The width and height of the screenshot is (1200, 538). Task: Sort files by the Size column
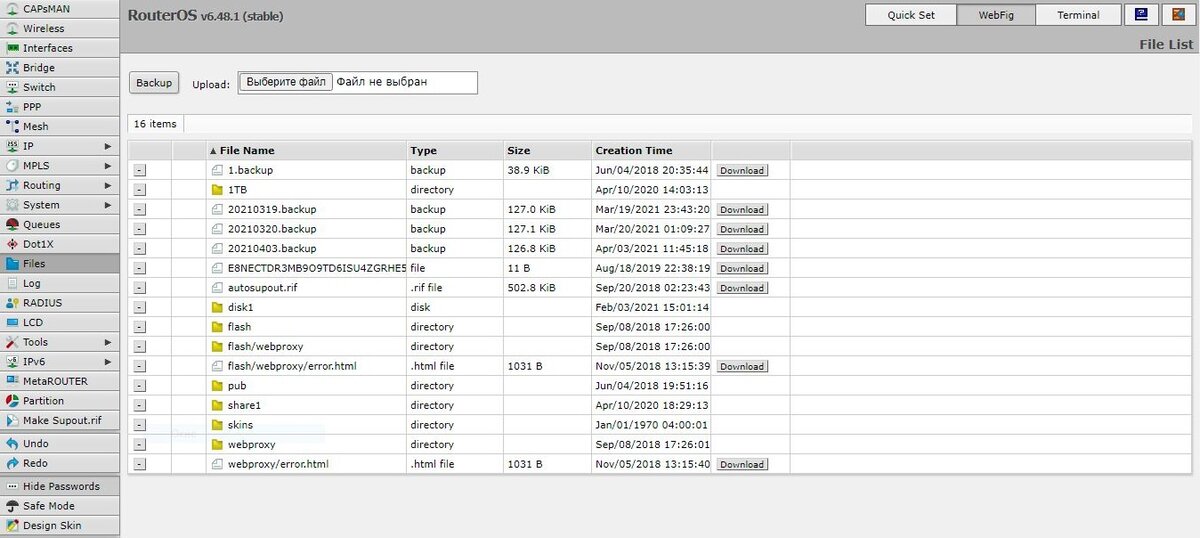548,150
